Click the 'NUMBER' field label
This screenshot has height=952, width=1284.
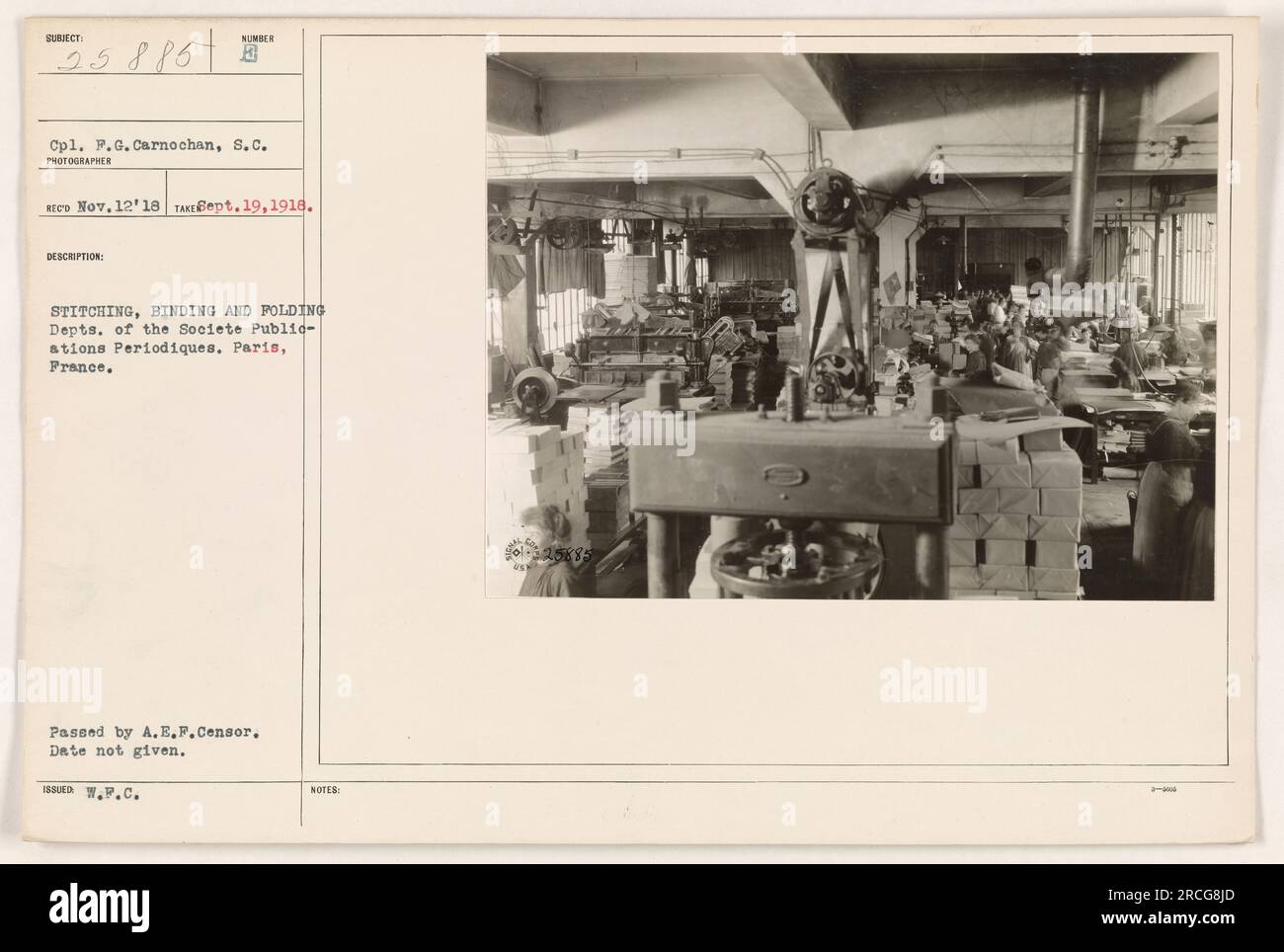[x=257, y=39]
